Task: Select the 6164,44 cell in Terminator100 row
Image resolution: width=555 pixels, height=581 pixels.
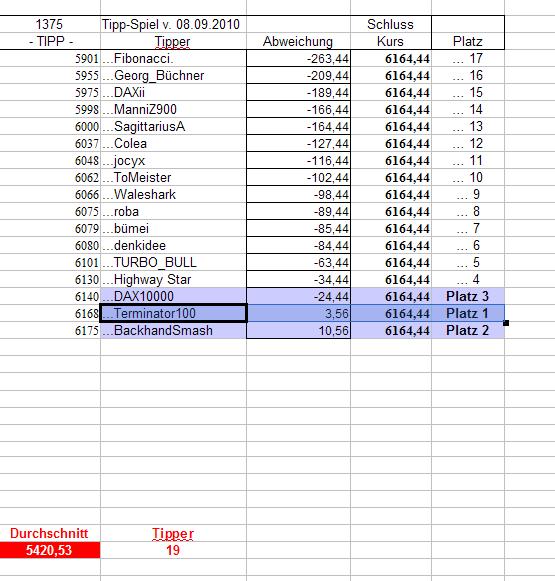Action: [x=391, y=313]
